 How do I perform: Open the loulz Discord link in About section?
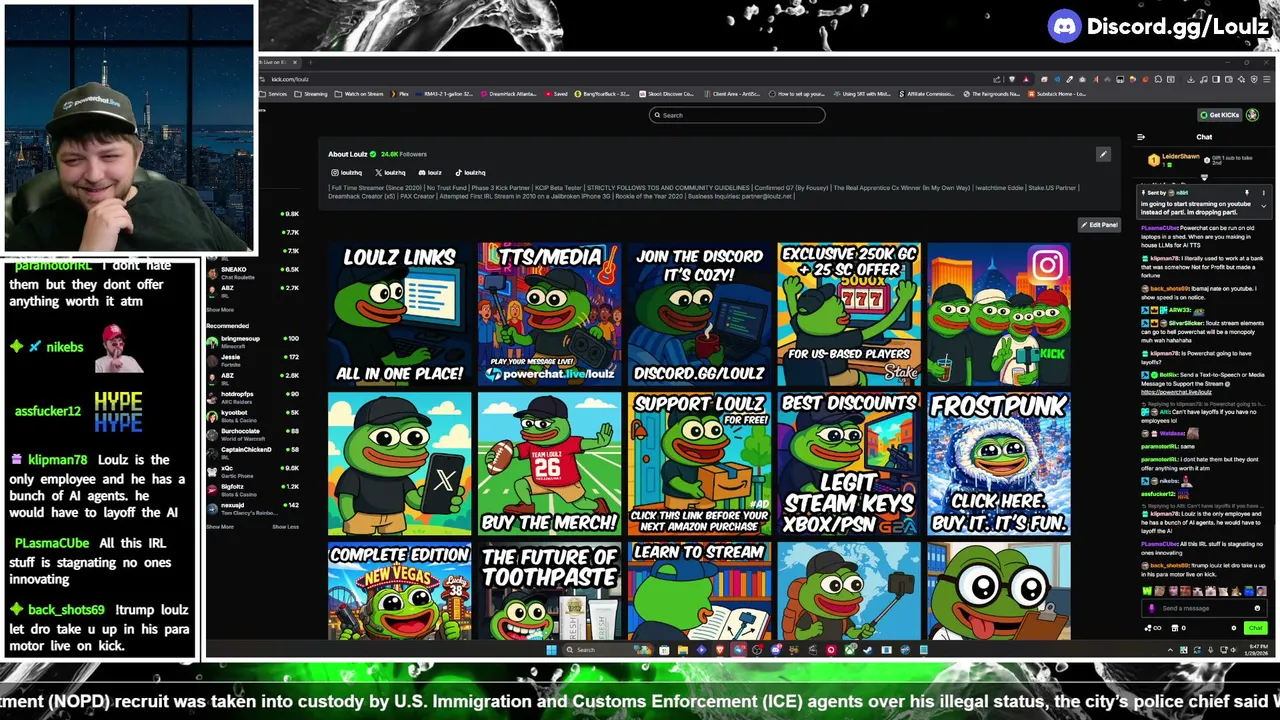430,172
